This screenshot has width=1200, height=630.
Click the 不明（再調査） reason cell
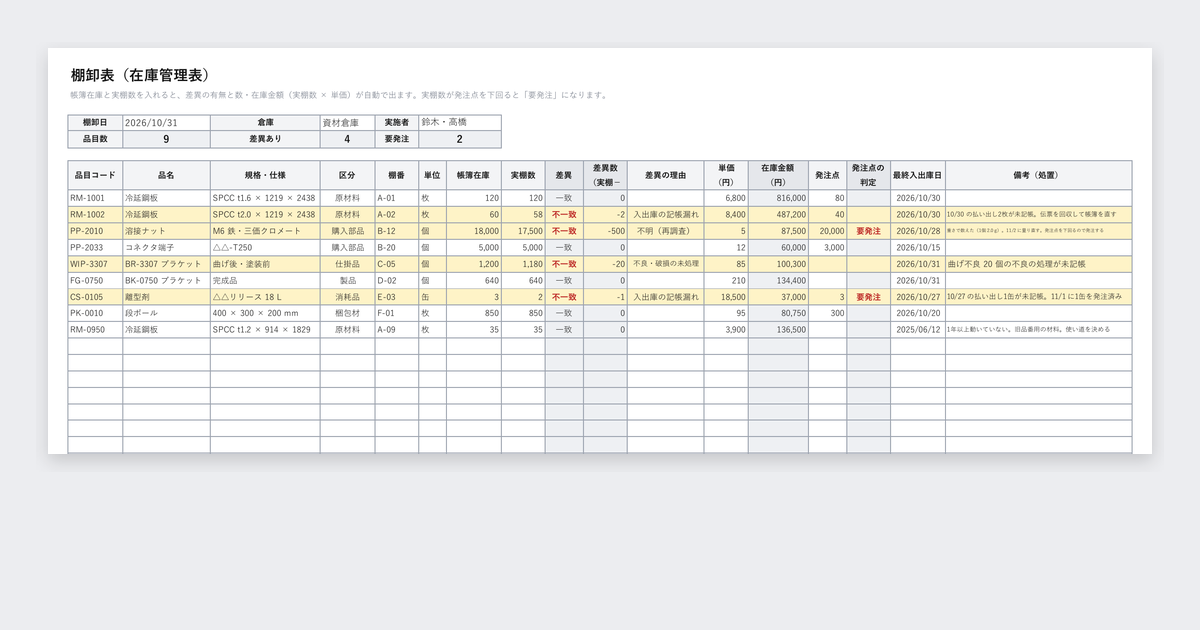coord(666,231)
